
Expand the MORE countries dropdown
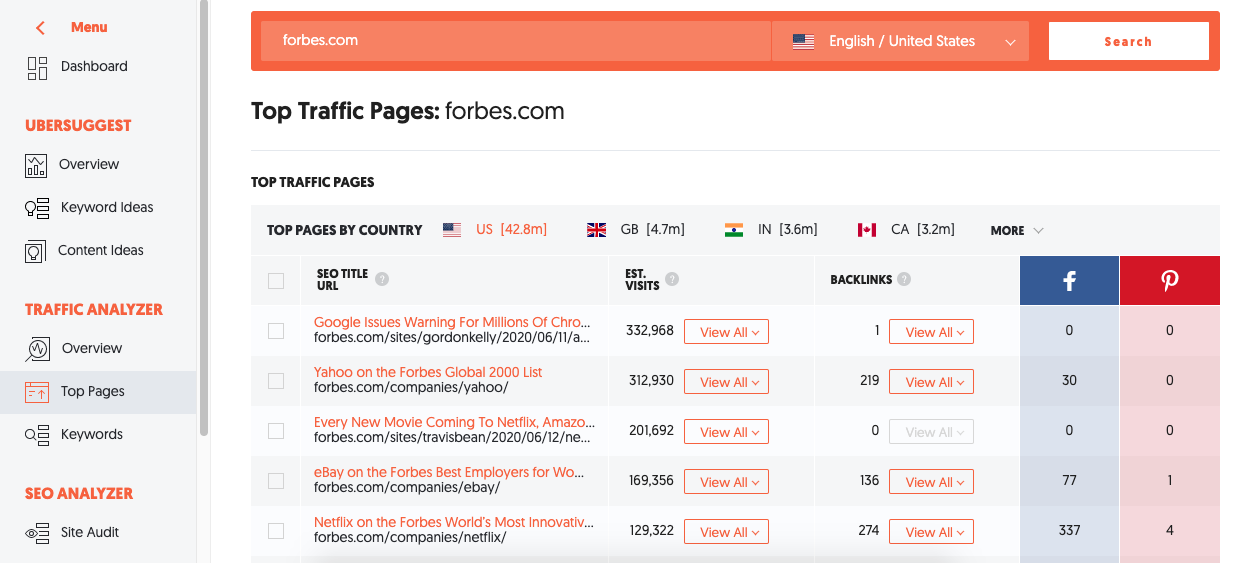(1017, 230)
